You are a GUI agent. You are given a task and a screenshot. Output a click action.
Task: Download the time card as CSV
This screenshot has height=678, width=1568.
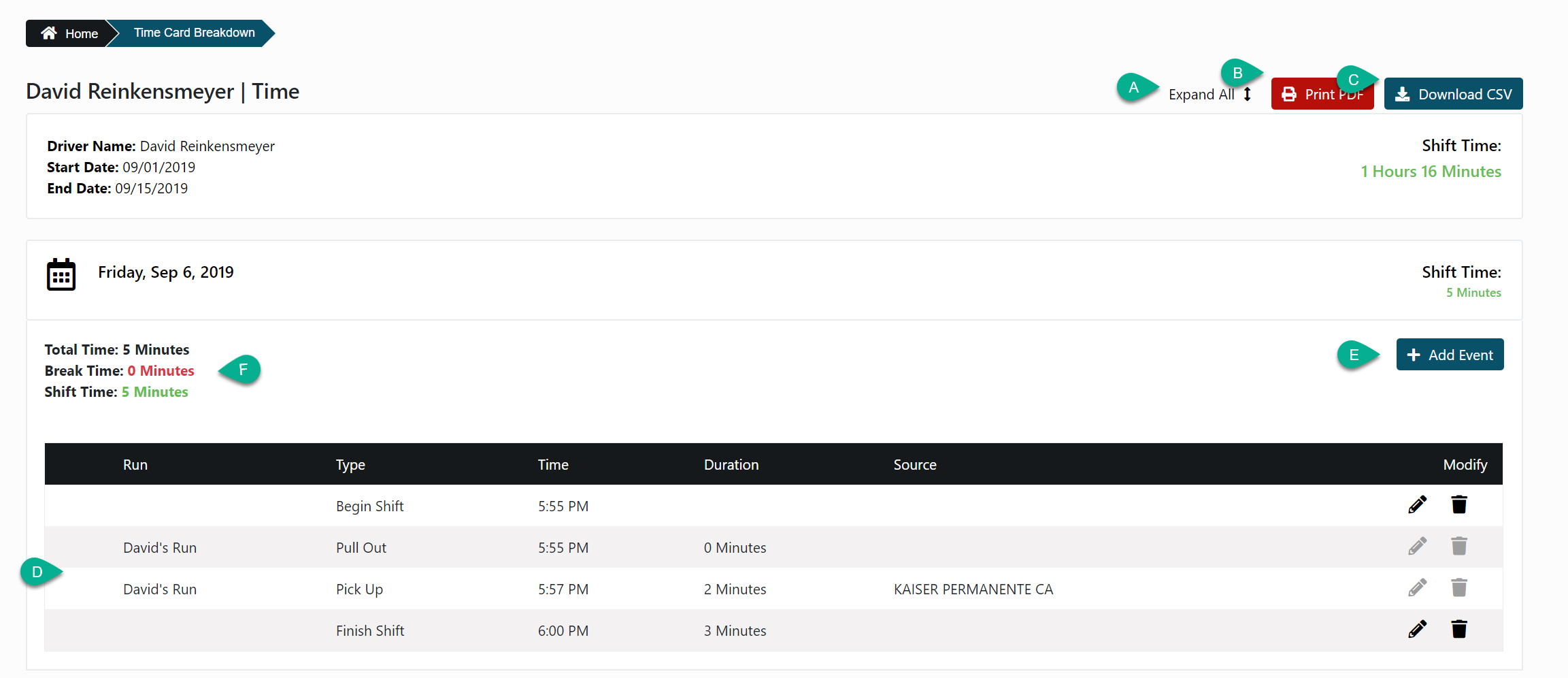click(1453, 94)
